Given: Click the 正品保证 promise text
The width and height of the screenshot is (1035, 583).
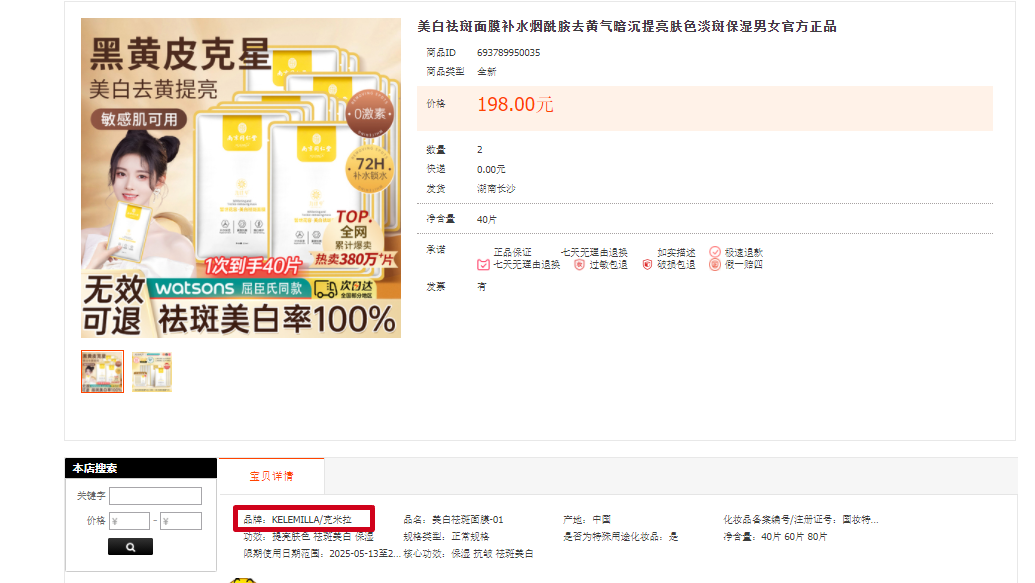Looking at the screenshot, I should click(512, 252).
